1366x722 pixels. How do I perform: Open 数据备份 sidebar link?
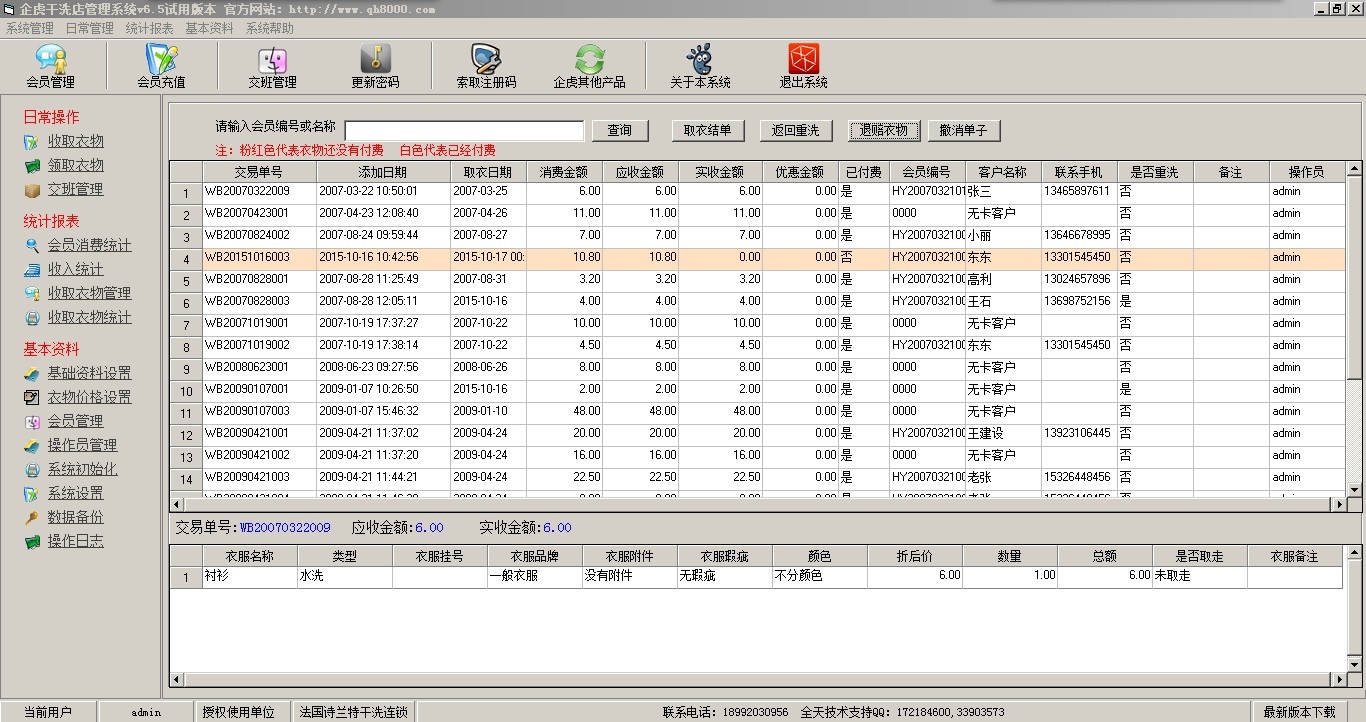coord(75,518)
